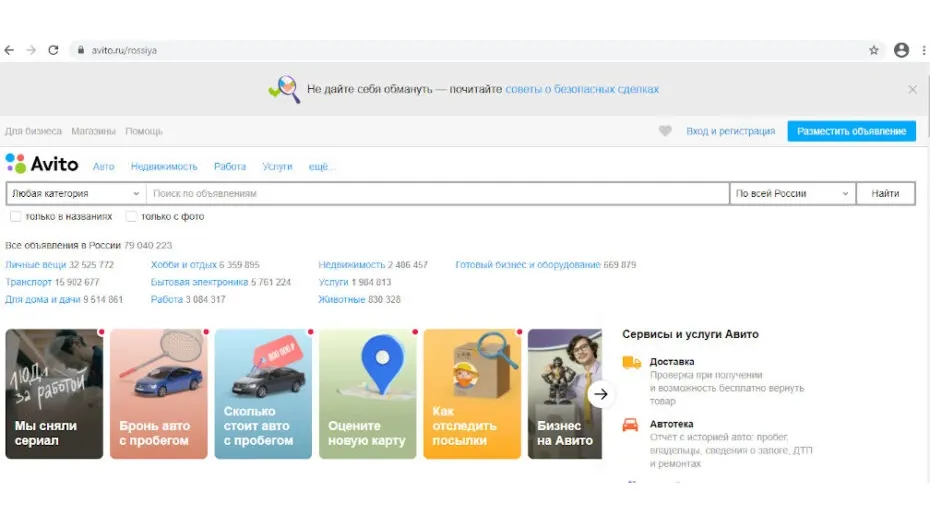
Task: Open the 'По всей России' region dropdown
Action: (792, 193)
